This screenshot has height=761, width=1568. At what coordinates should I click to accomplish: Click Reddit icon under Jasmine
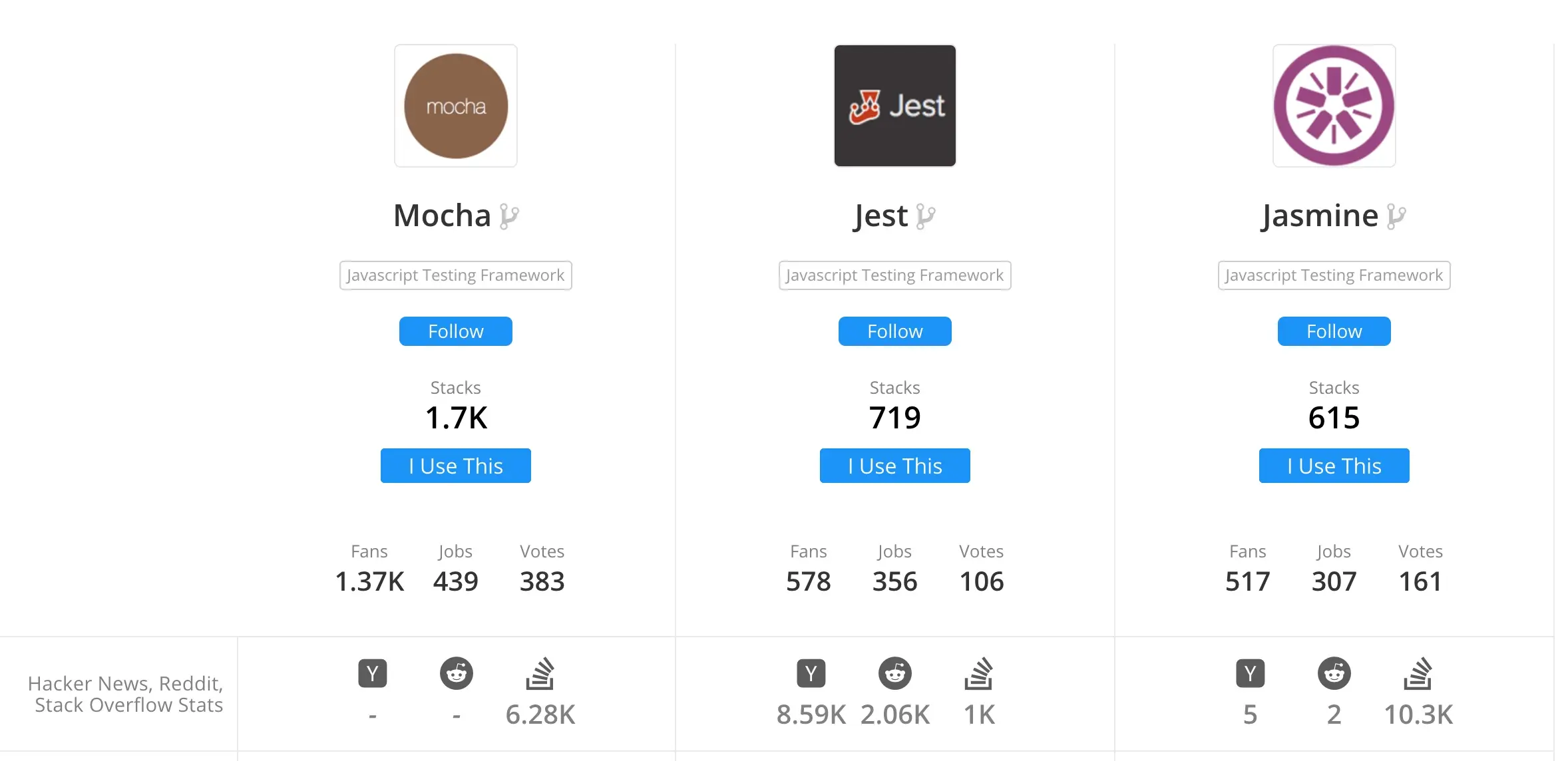pyautogui.click(x=1334, y=673)
